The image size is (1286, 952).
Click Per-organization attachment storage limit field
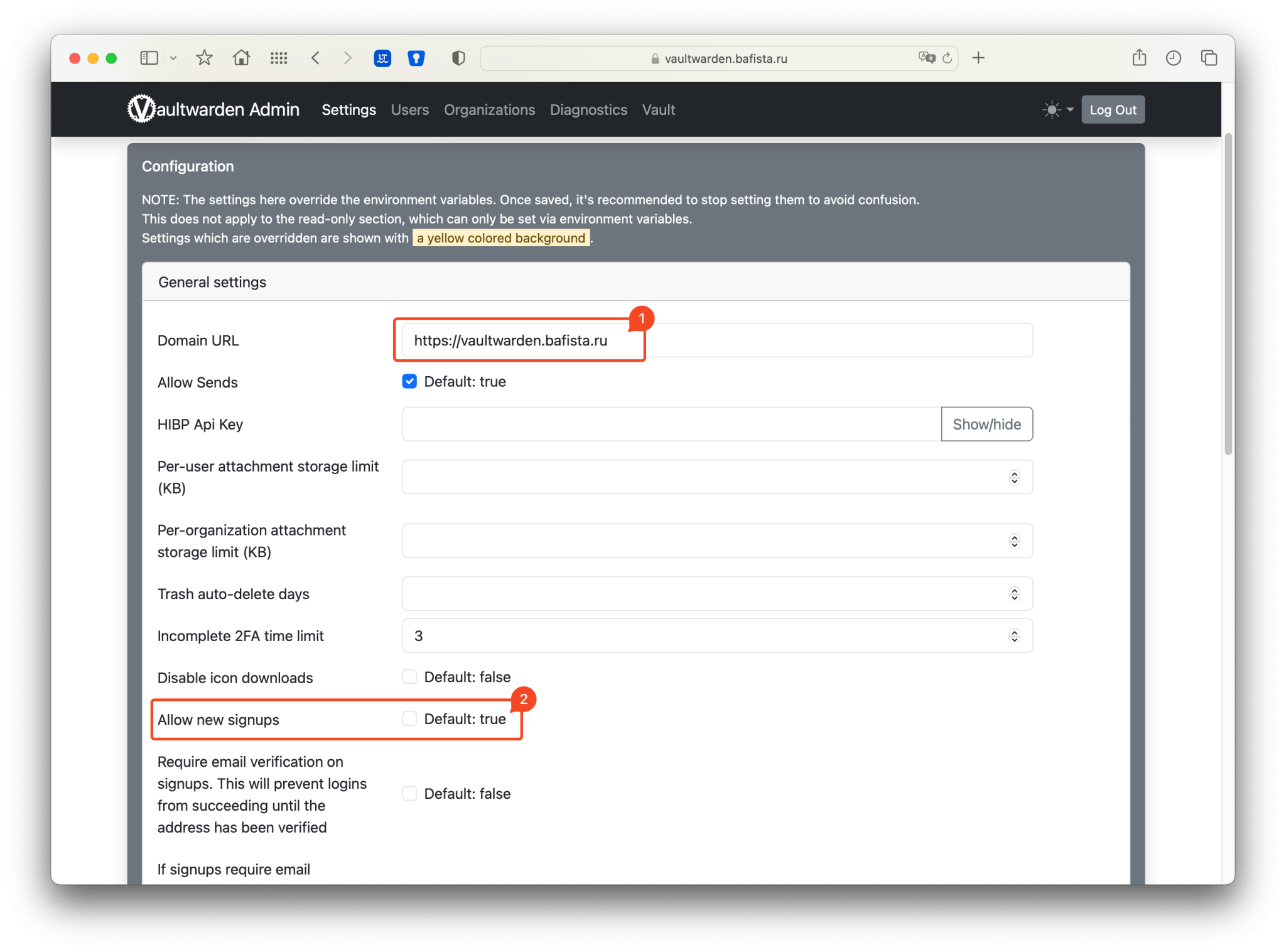point(717,541)
